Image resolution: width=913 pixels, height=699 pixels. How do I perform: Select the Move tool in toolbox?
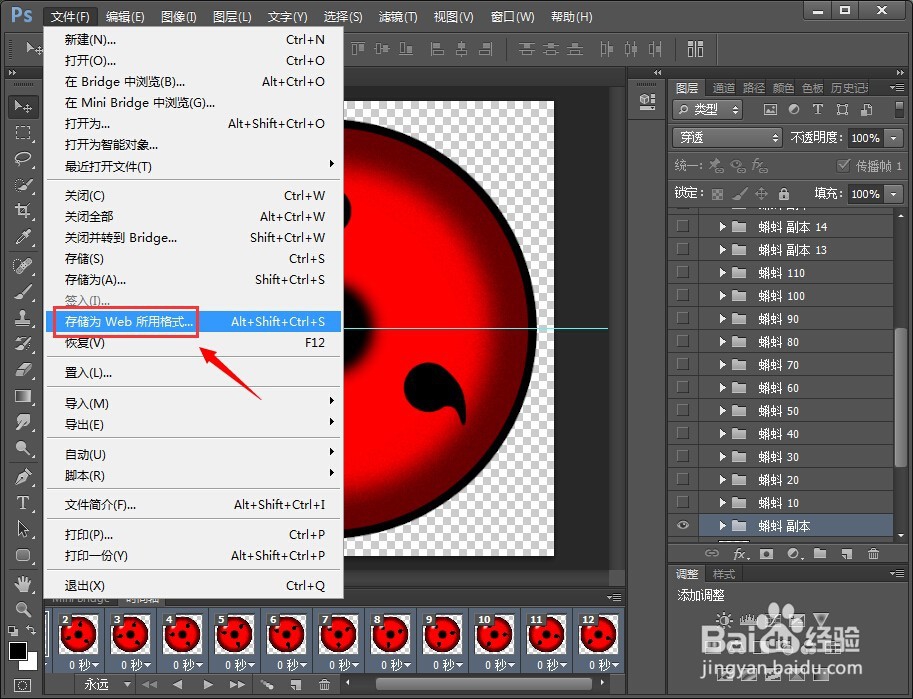pyautogui.click(x=23, y=106)
